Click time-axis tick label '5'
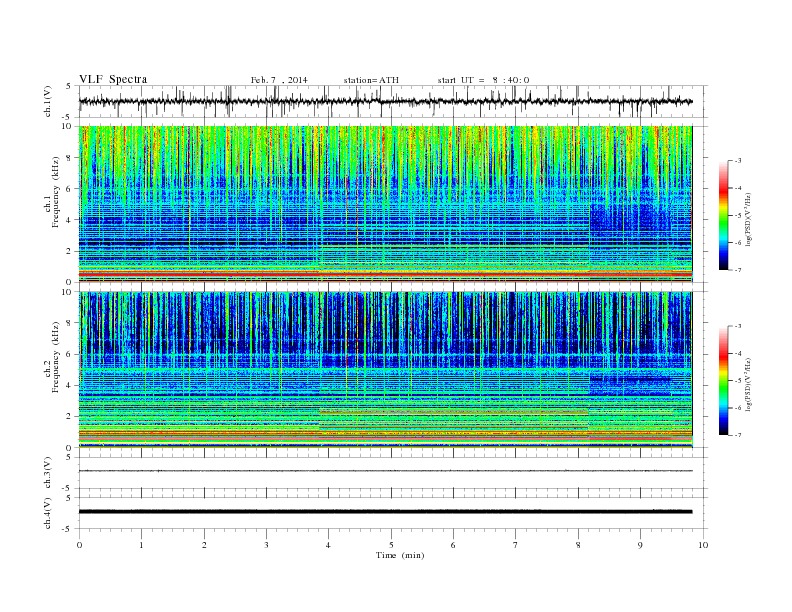This screenshot has height=612, width=792. (x=391, y=545)
